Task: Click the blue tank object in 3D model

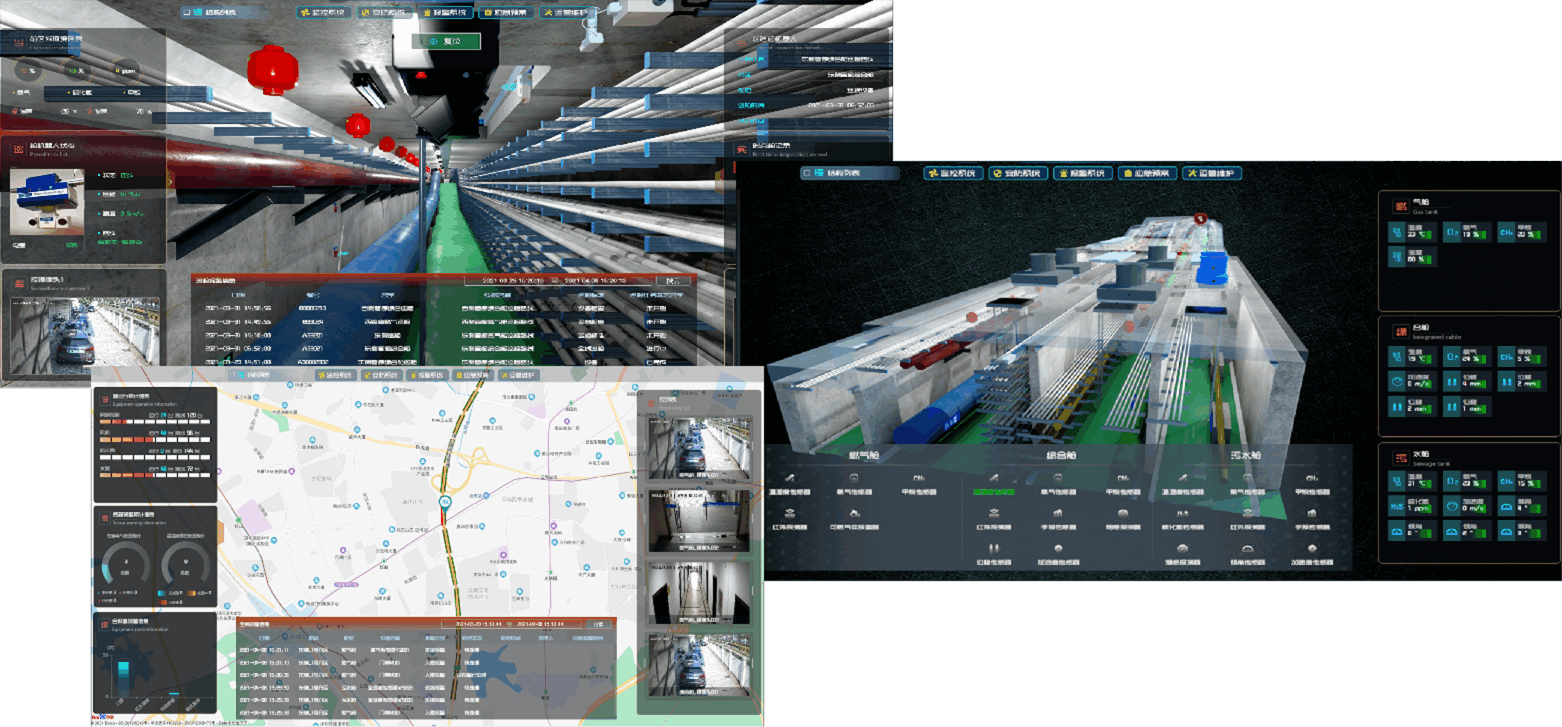Action: click(x=1211, y=268)
